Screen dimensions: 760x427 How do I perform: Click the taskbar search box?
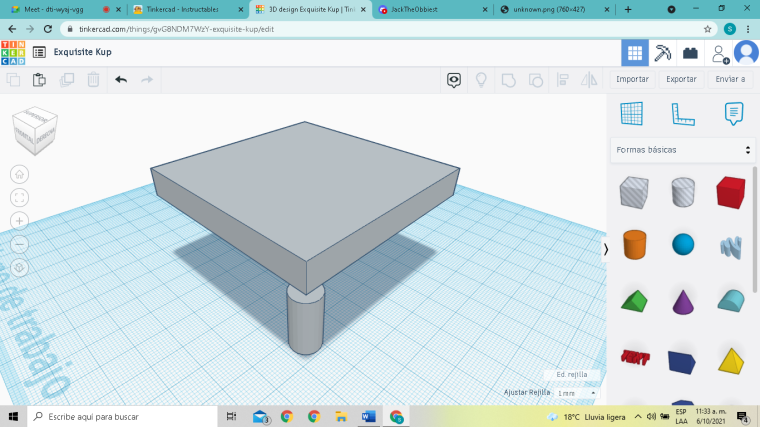[x=122, y=416]
